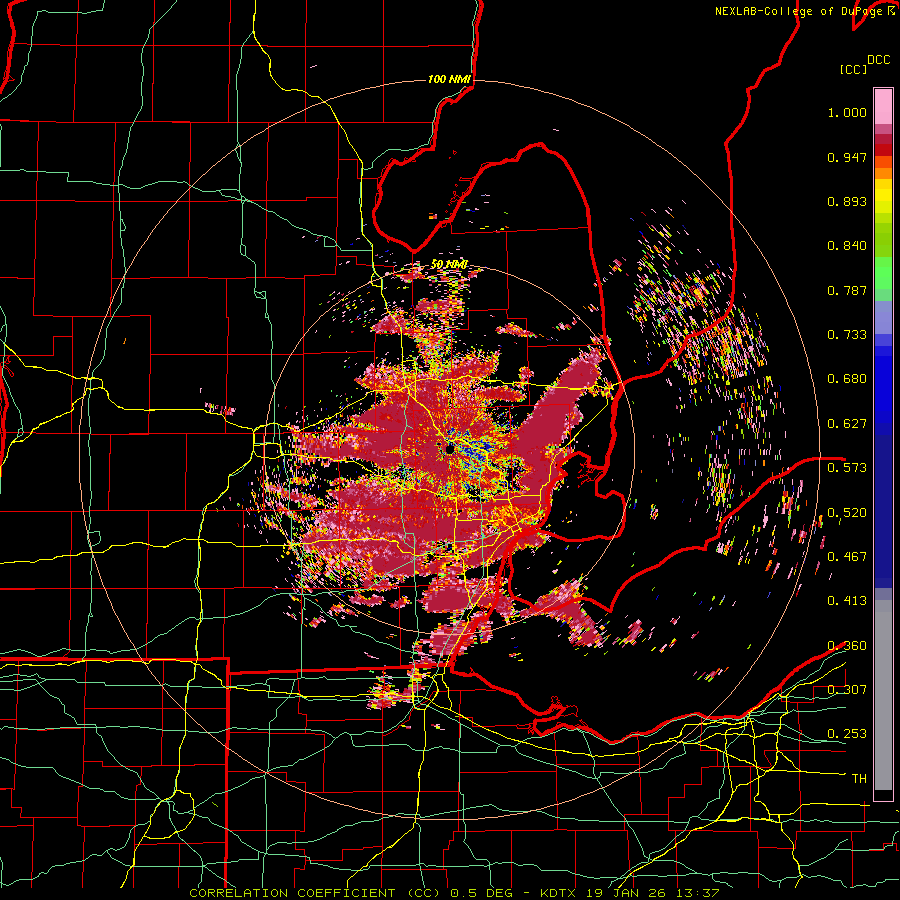Select the 0.573 scale value

847,468
